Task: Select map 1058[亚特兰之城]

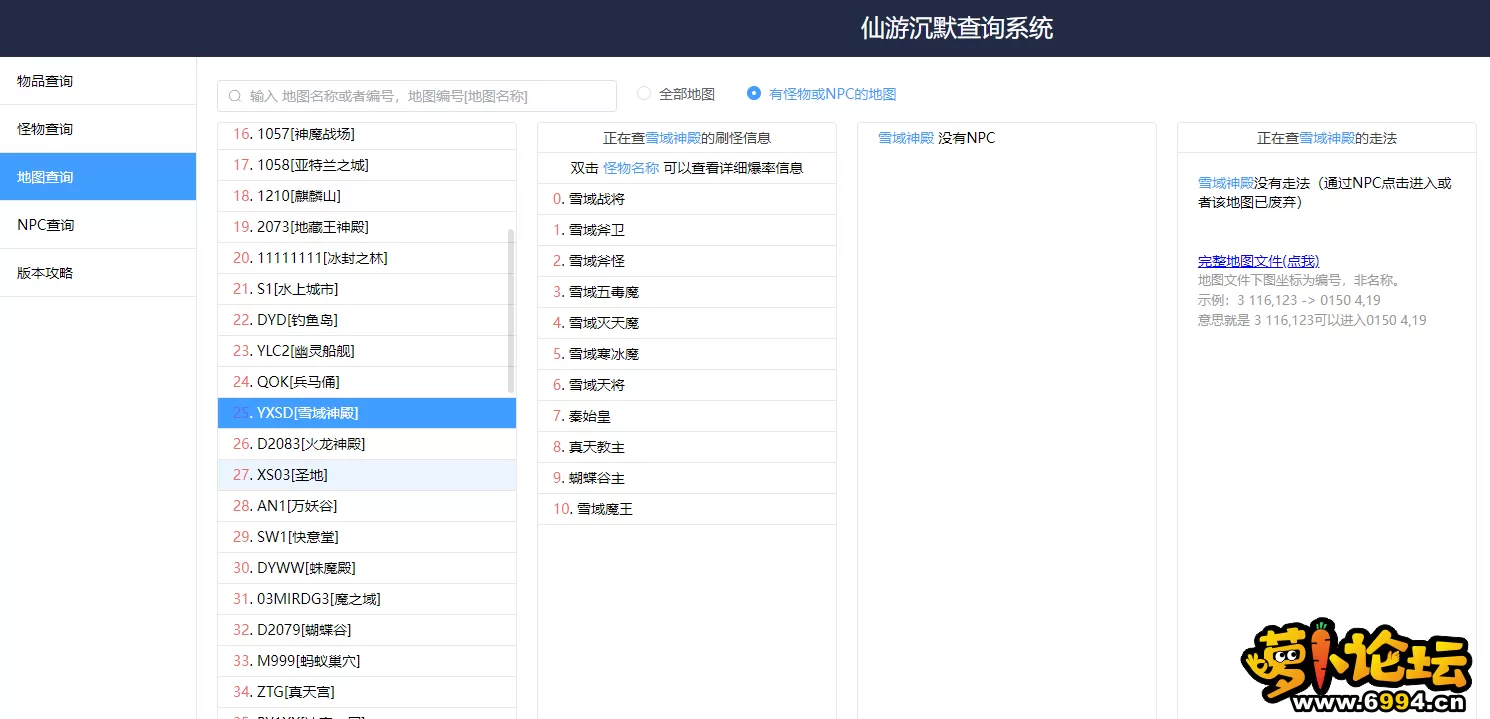Action: (367, 165)
